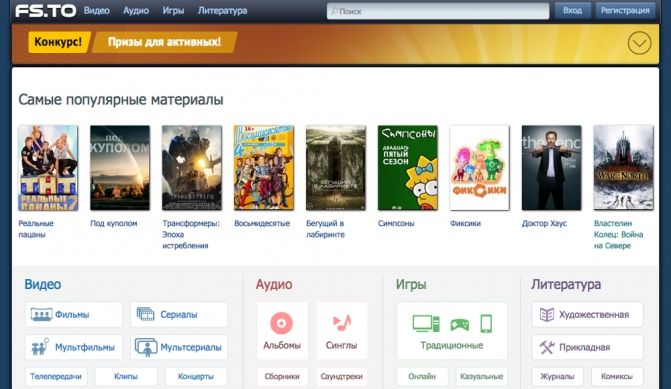
Task: Focus the Поиск search field
Action: [x=438, y=11]
